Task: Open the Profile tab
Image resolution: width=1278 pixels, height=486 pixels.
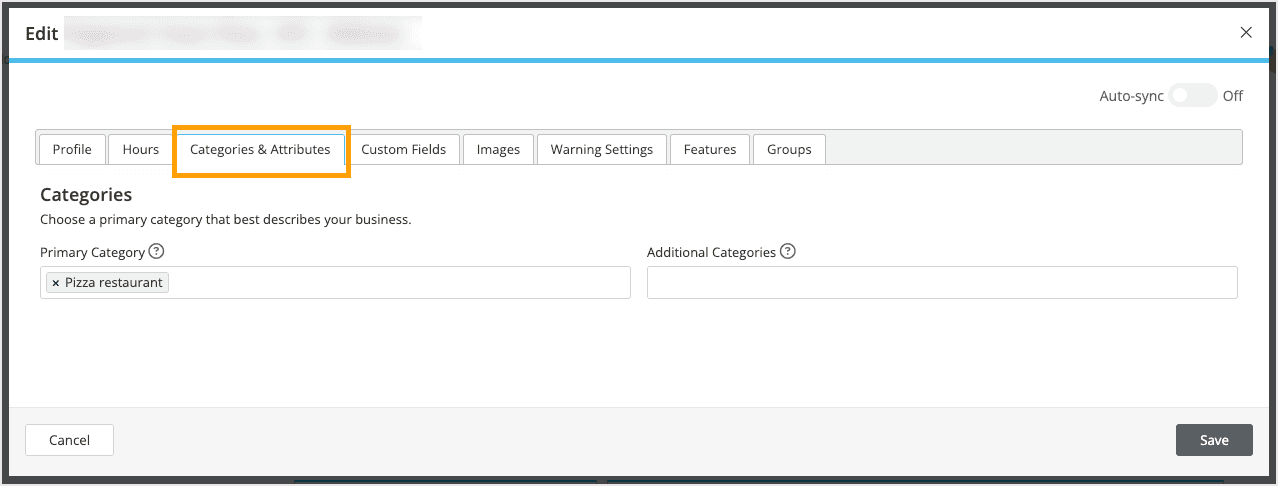Action: [72, 149]
